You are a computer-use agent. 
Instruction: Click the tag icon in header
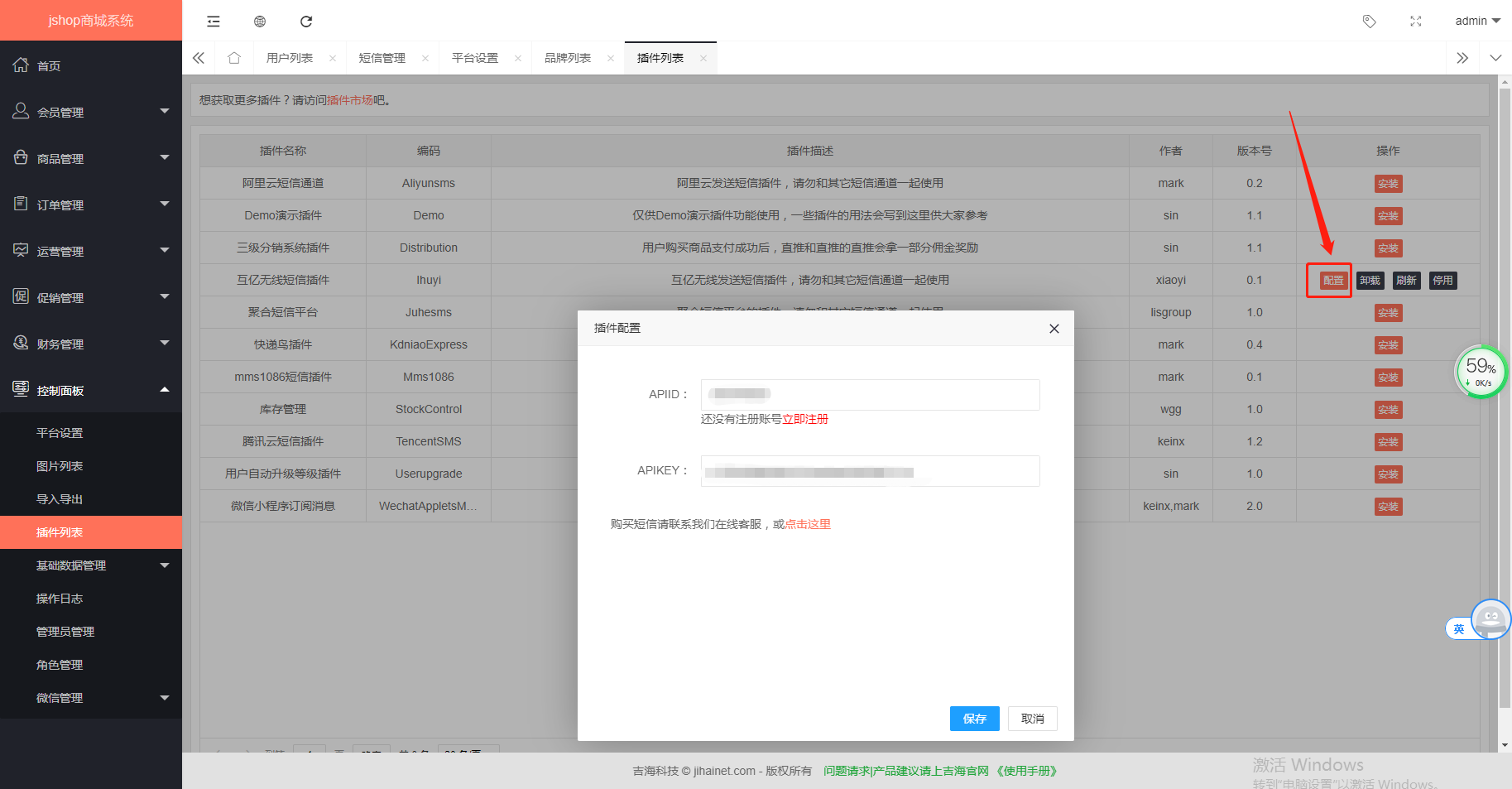[1370, 22]
